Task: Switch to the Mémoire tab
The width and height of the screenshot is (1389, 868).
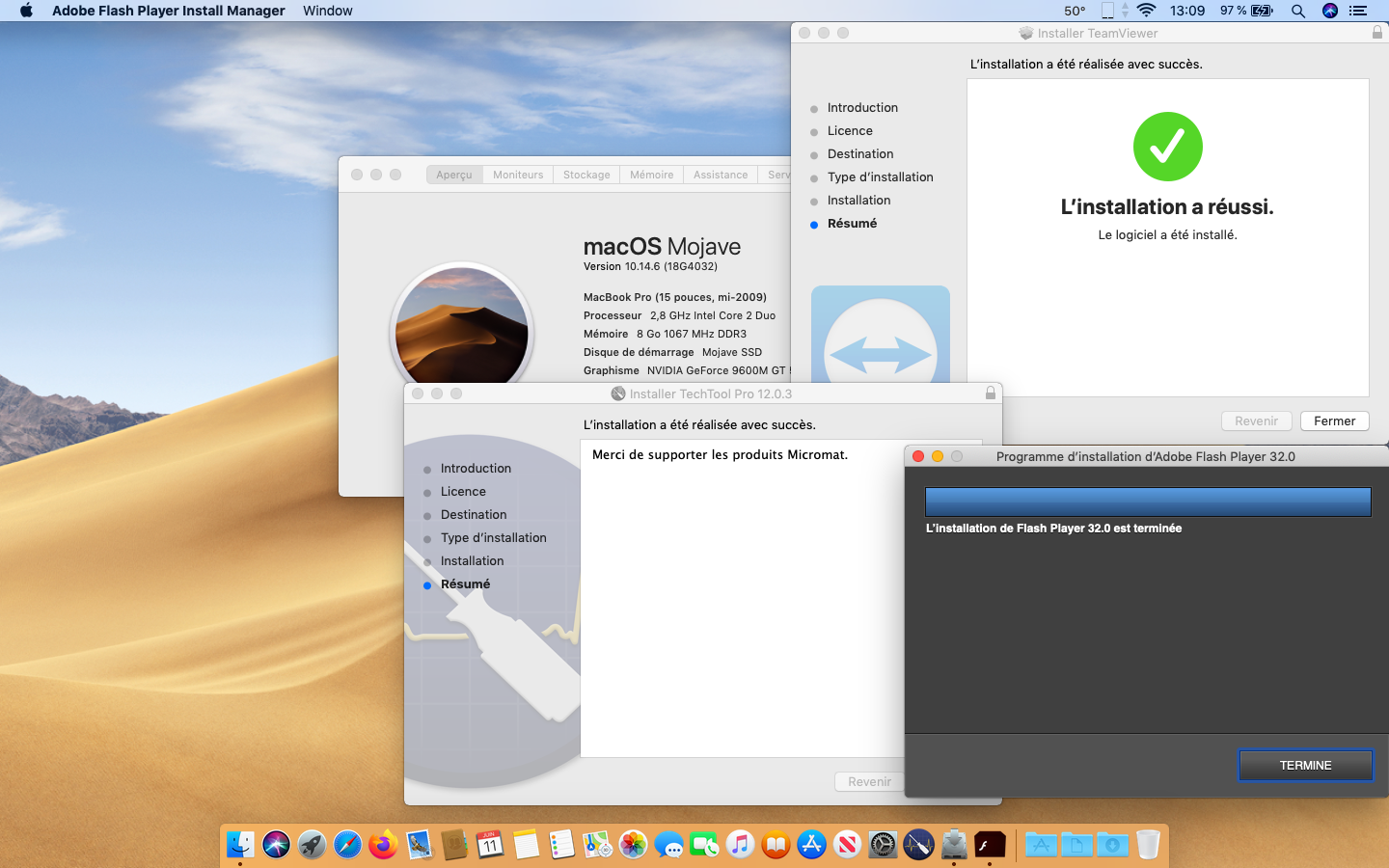Action: 652,175
